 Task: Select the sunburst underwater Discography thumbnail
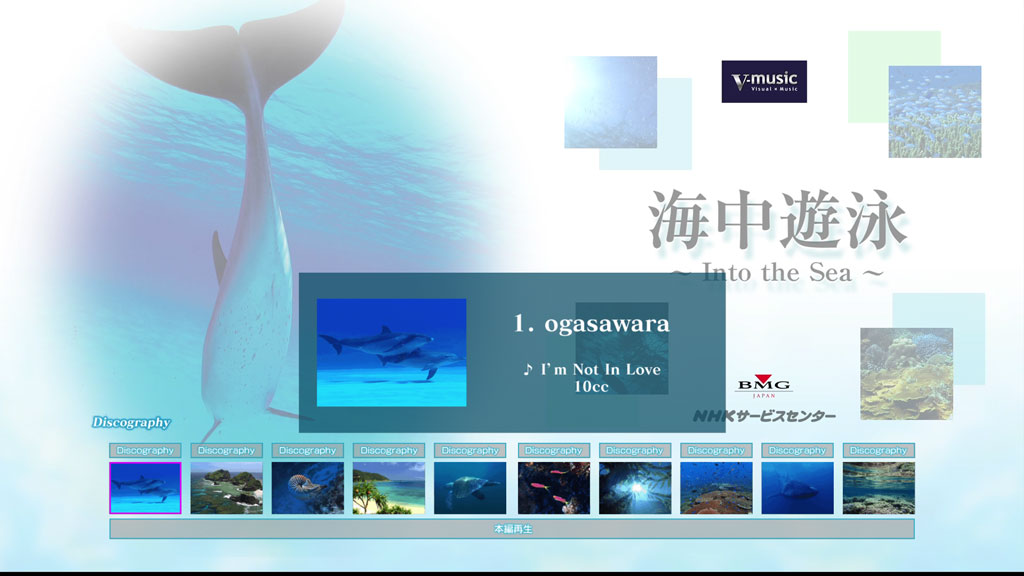tap(634, 489)
